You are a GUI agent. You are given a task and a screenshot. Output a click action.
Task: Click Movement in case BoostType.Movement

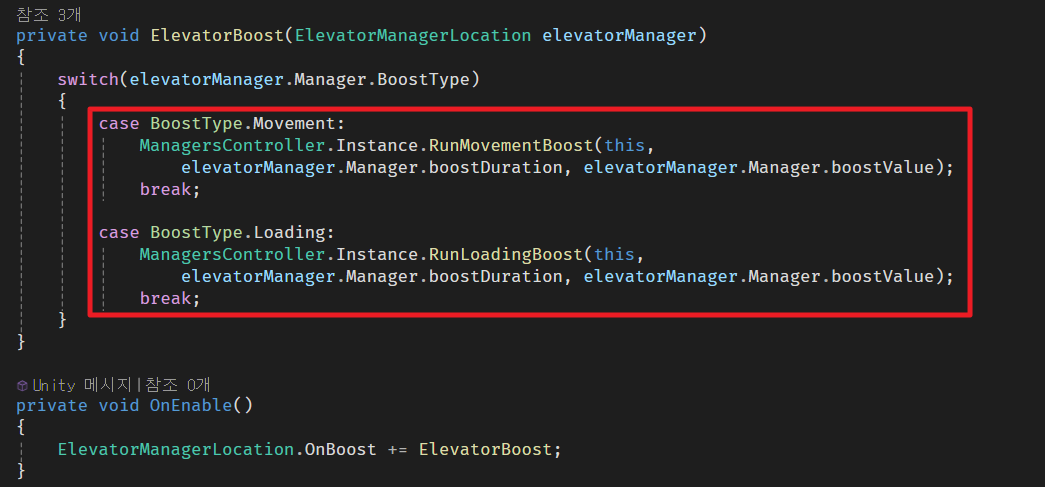click(295, 123)
